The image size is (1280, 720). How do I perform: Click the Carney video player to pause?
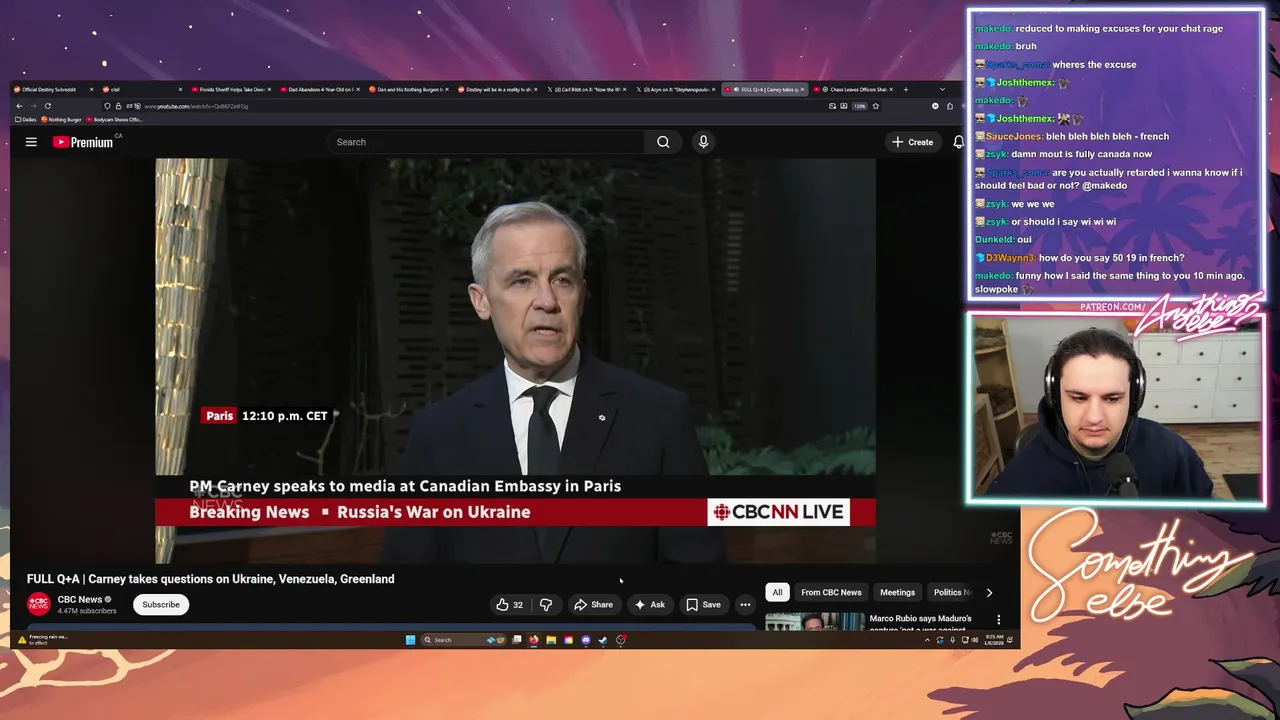click(x=515, y=360)
